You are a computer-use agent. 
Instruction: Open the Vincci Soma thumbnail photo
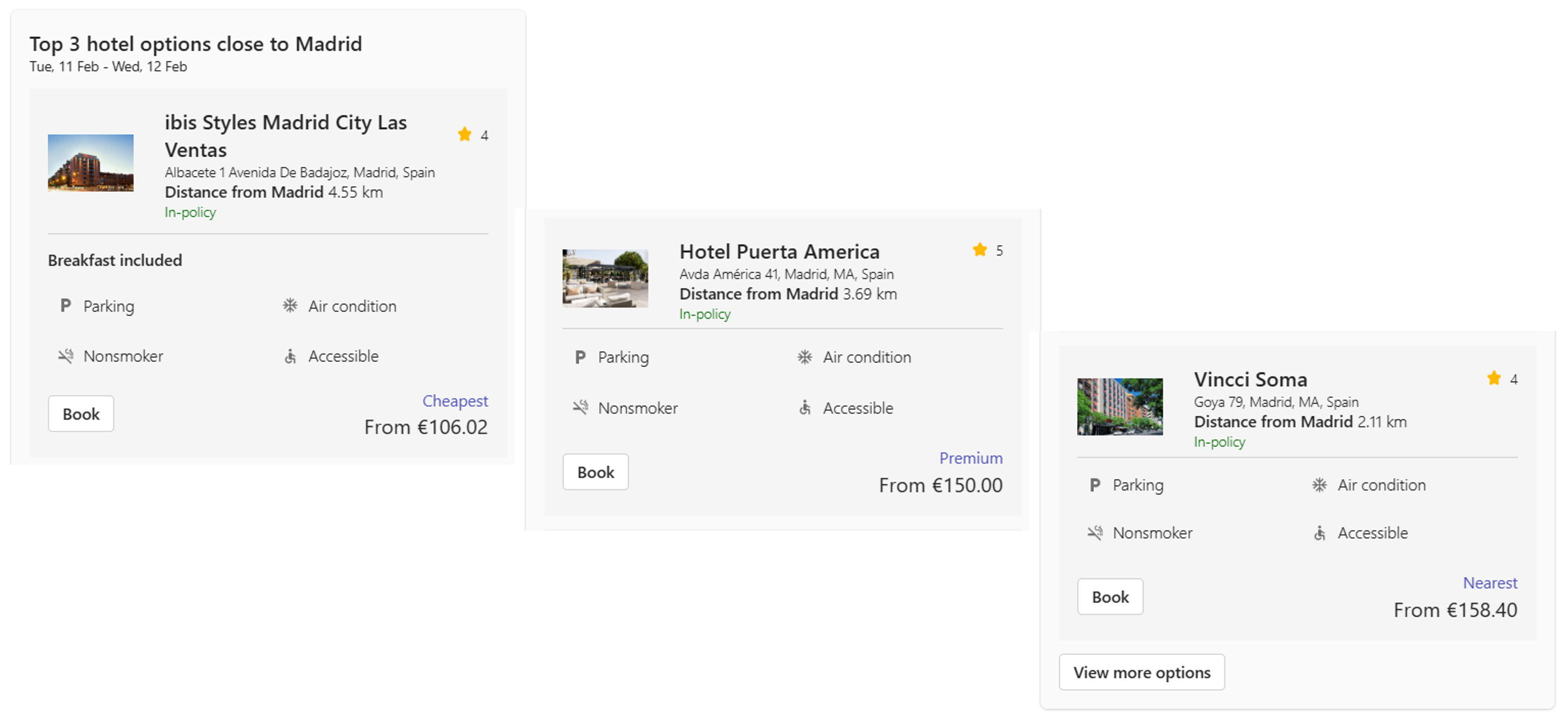tap(1119, 407)
